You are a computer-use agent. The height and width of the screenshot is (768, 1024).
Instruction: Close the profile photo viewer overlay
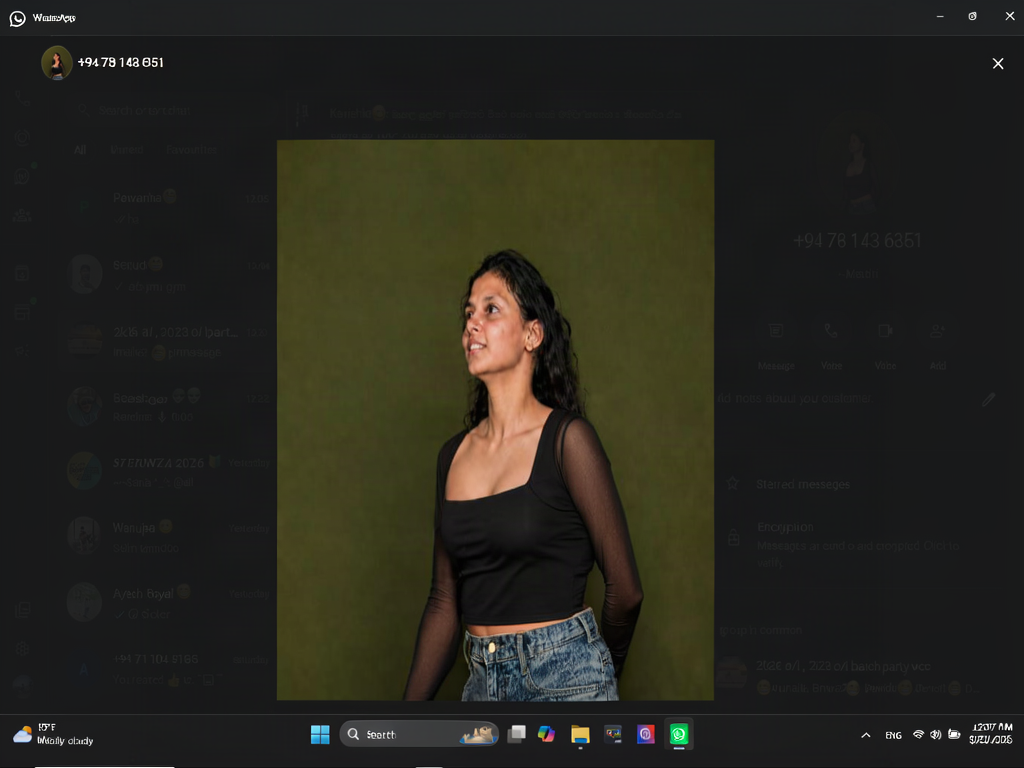pyautogui.click(x=997, y=63)
